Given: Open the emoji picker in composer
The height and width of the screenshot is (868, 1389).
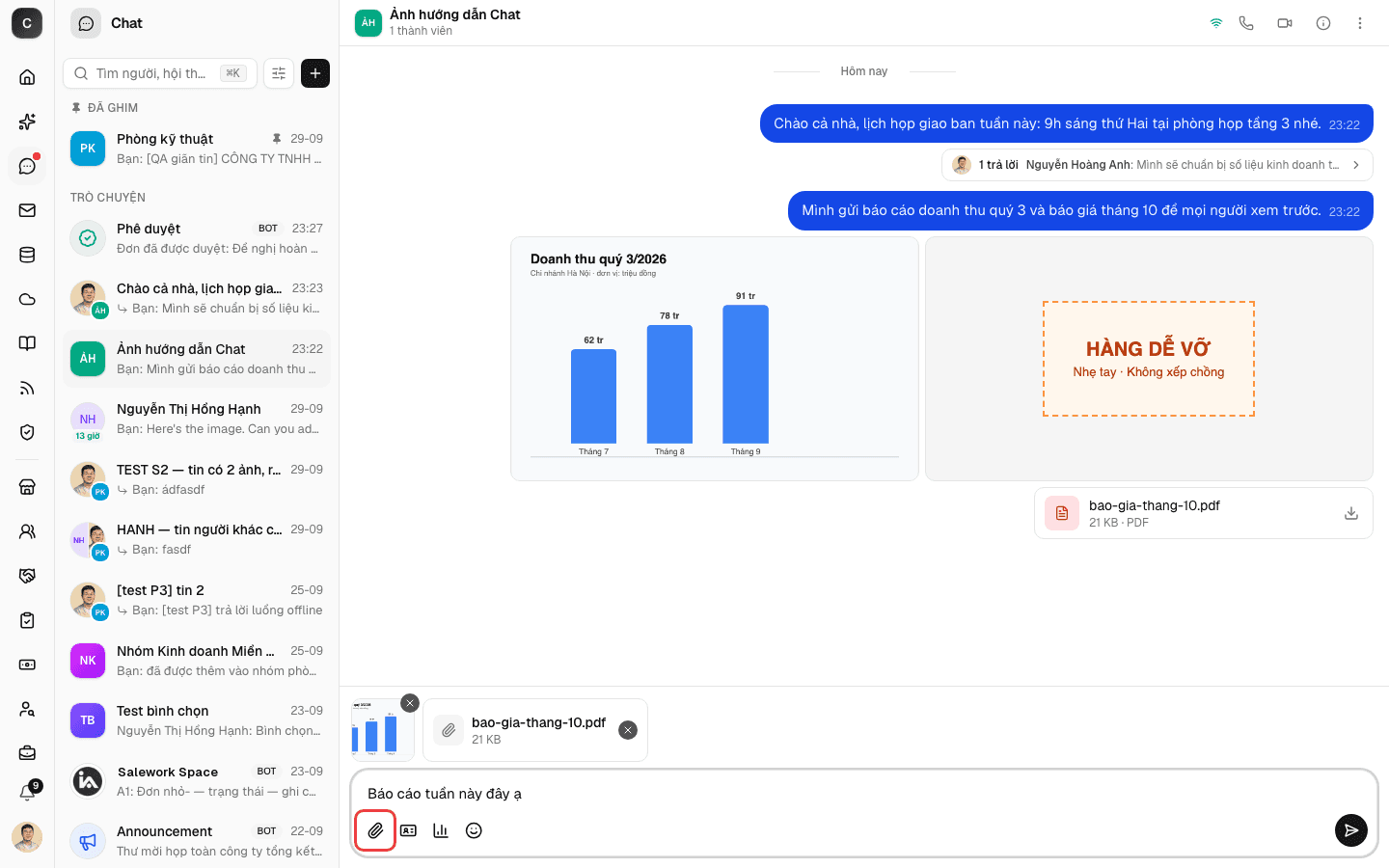Looking at the screenshot, I should click(474, 830).
